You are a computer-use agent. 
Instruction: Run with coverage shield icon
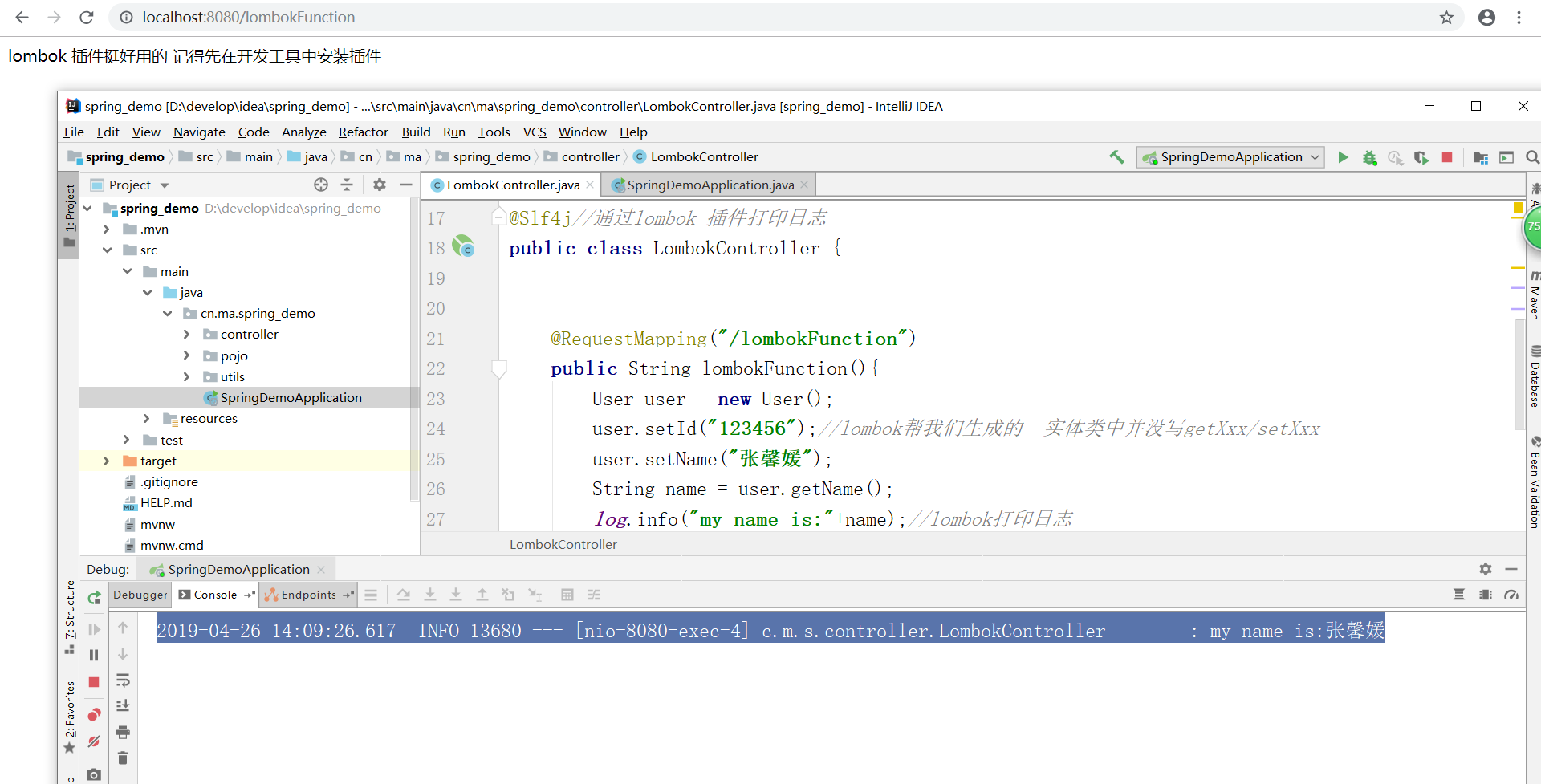pyautogui.click(x=1421, y=157)
